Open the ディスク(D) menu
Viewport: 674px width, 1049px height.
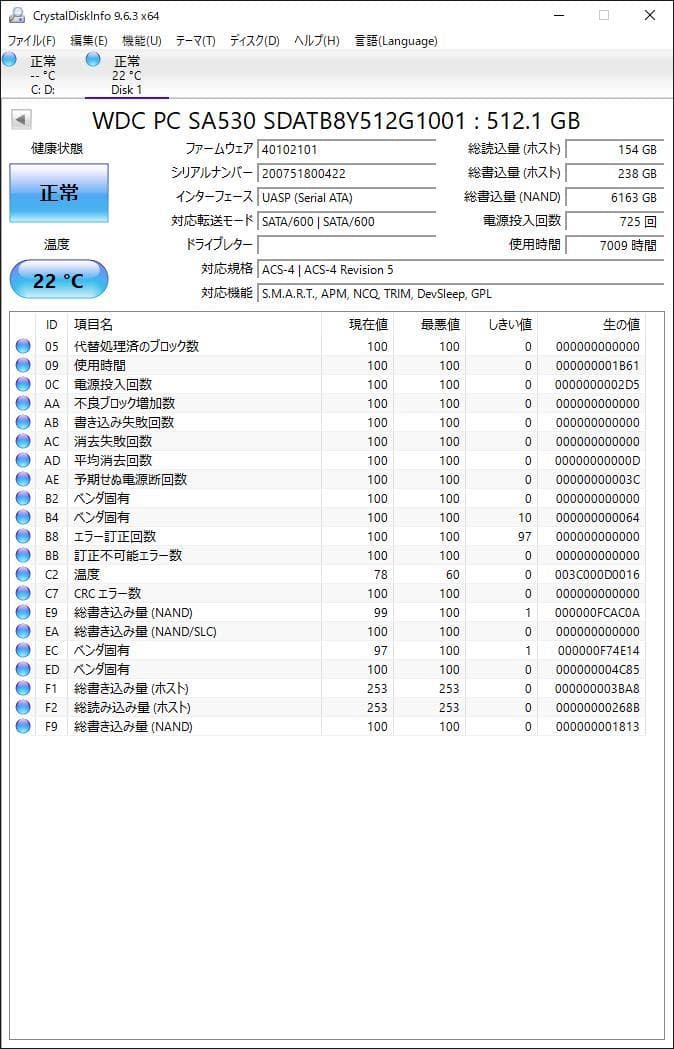coord(254,41)
